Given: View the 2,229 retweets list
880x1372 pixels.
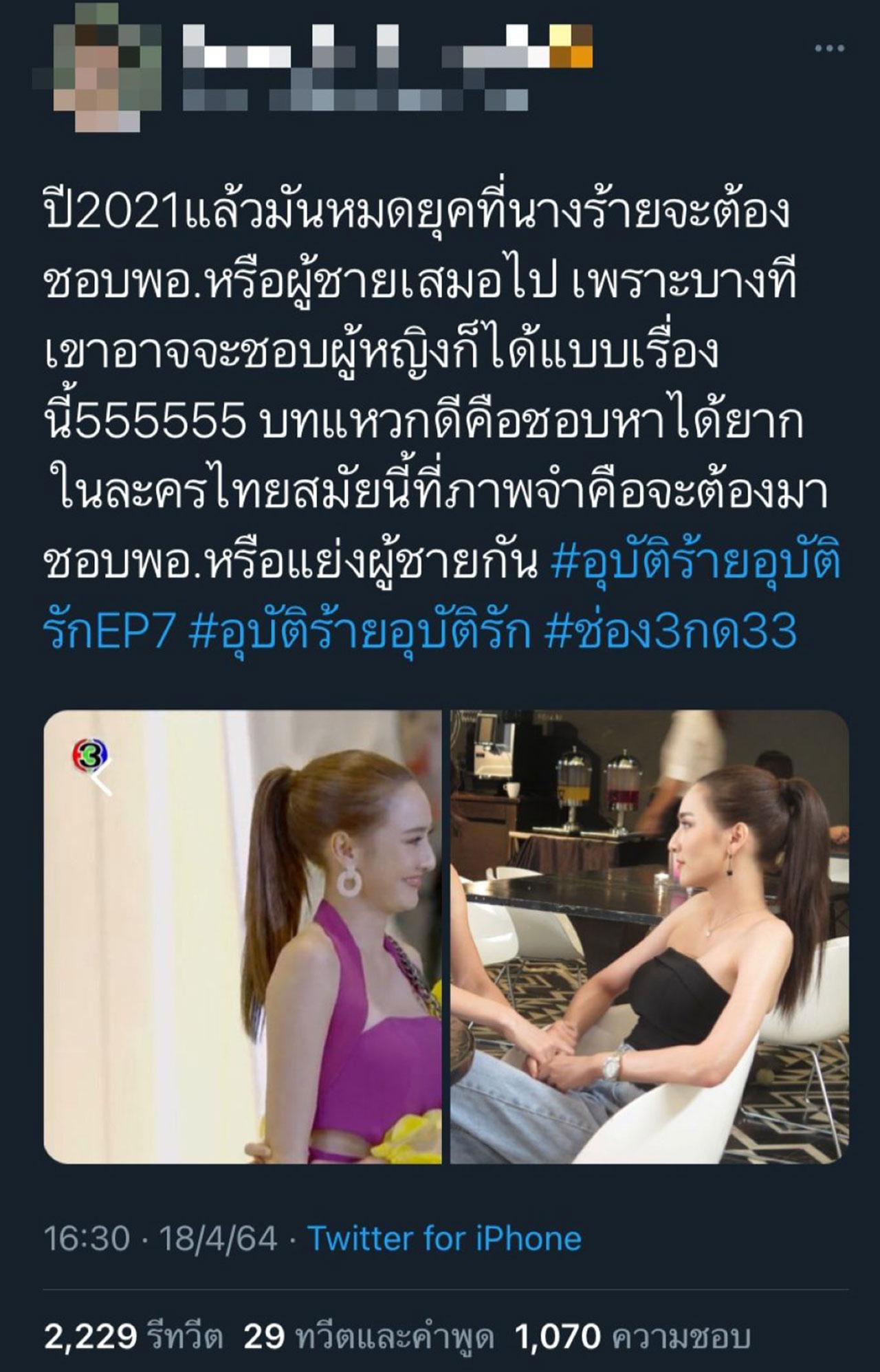Looking at the screenshot, I should coord(133,1337).
